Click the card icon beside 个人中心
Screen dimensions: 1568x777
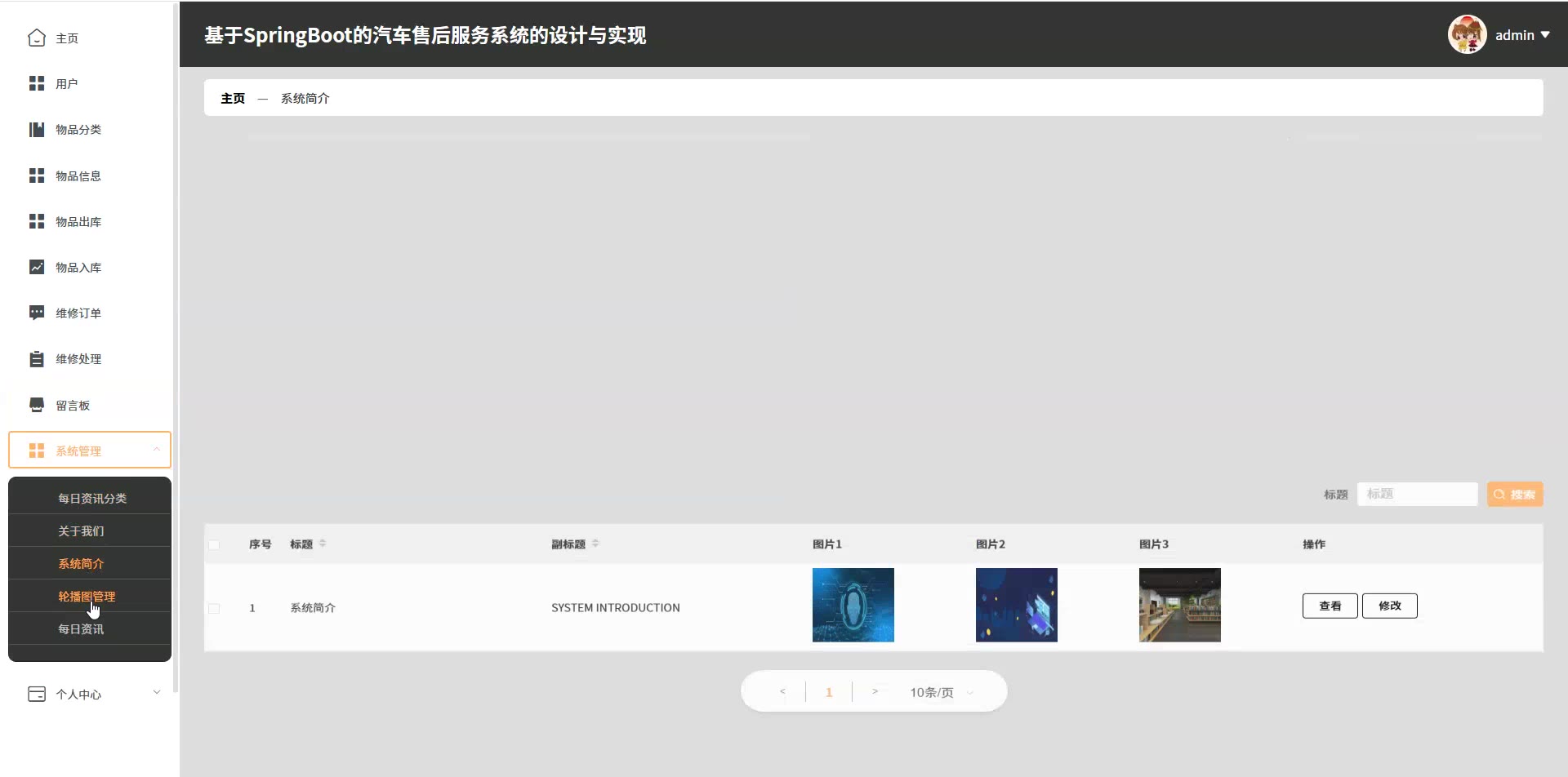coord(37,695)
